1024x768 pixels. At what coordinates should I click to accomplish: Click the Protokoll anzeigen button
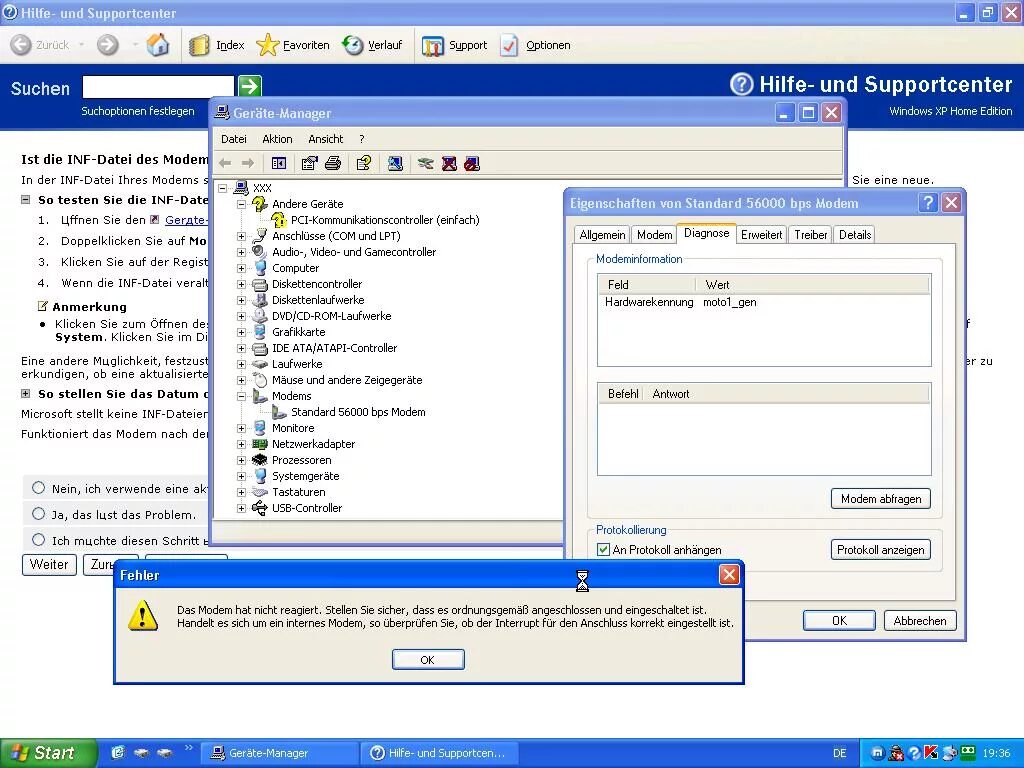[881, 550]
